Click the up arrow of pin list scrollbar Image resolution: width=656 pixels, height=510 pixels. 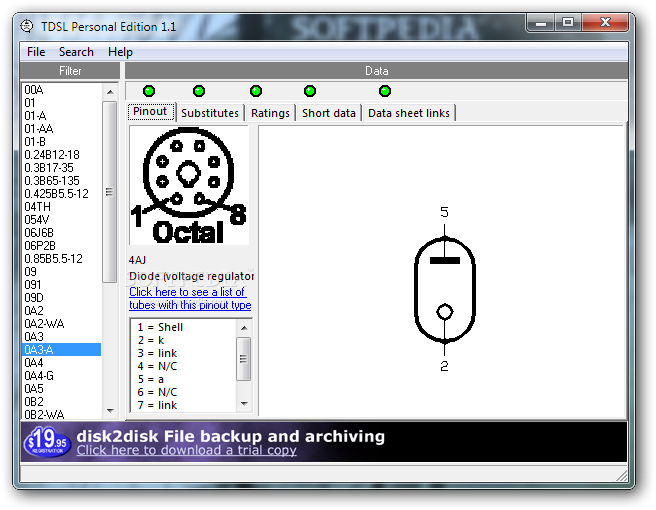coord(244,328)
